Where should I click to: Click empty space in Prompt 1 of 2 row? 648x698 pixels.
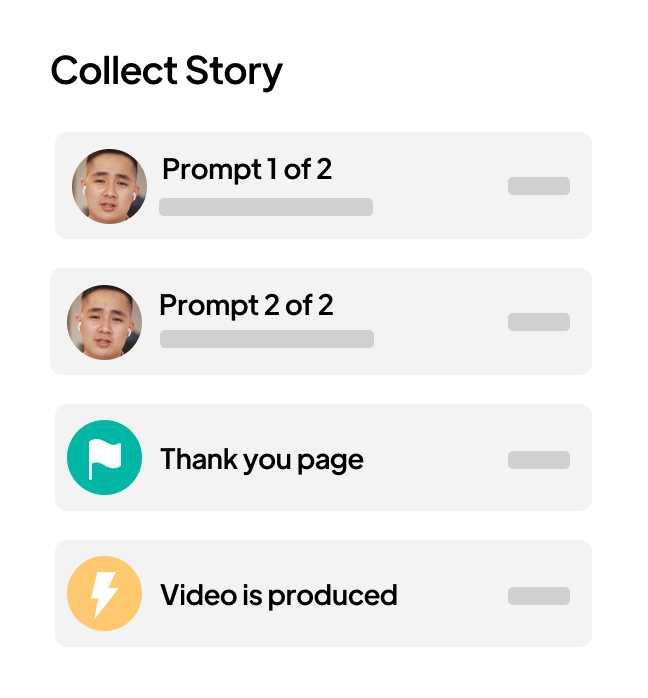(x=440, y=186)
